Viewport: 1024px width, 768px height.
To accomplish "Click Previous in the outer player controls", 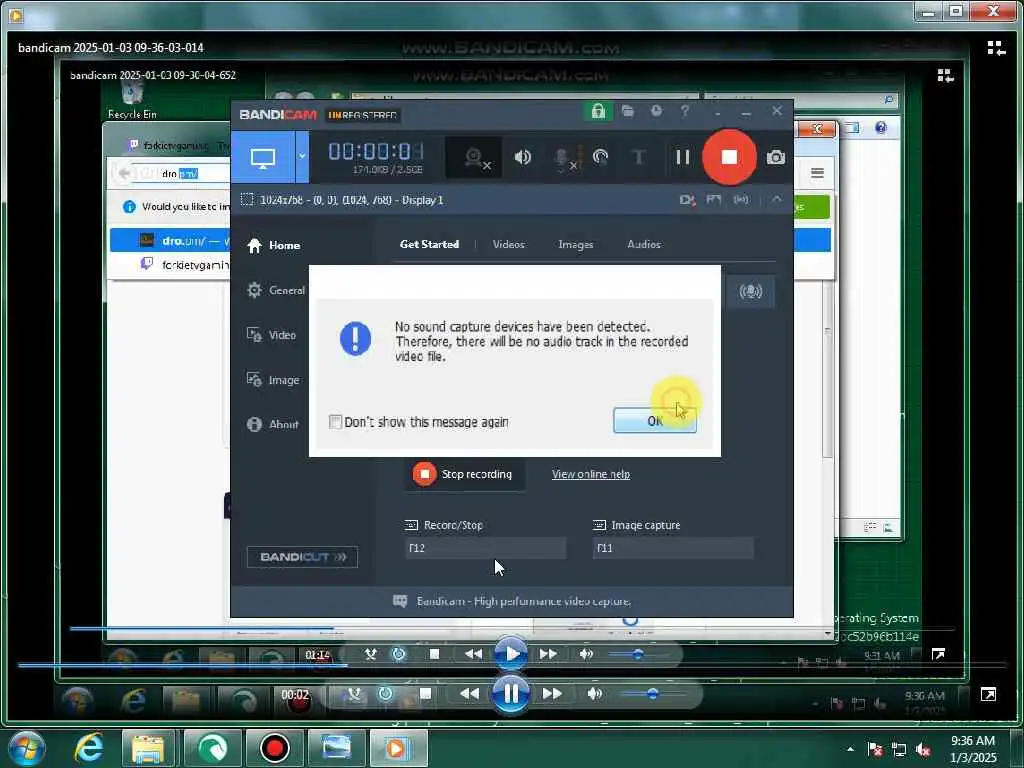I will [469, 694].
